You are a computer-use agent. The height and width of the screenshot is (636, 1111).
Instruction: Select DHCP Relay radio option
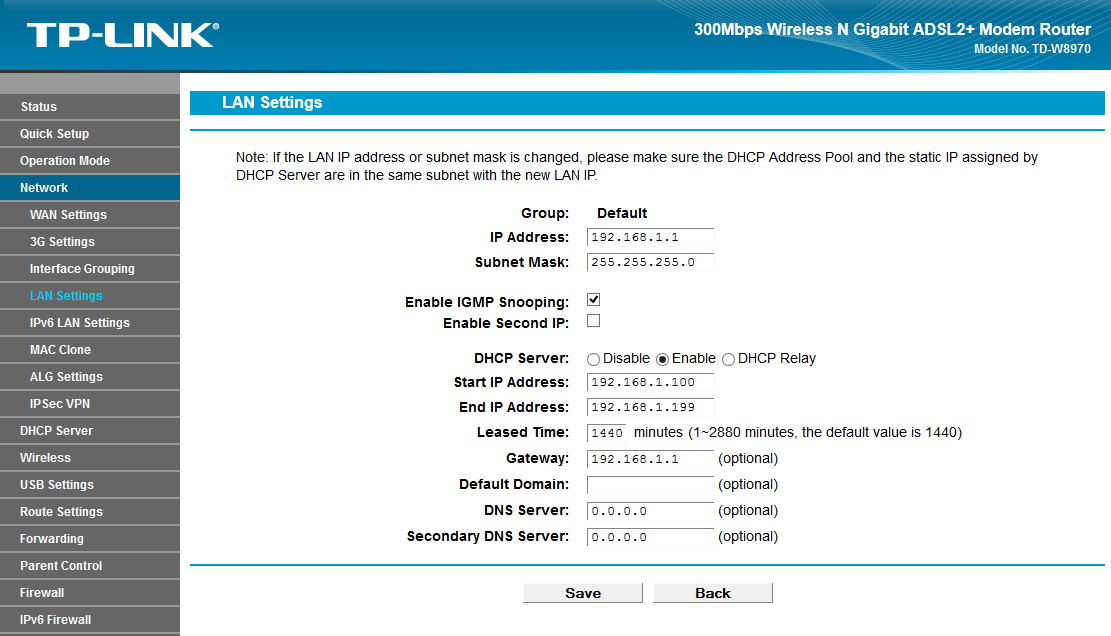[728, 360]
